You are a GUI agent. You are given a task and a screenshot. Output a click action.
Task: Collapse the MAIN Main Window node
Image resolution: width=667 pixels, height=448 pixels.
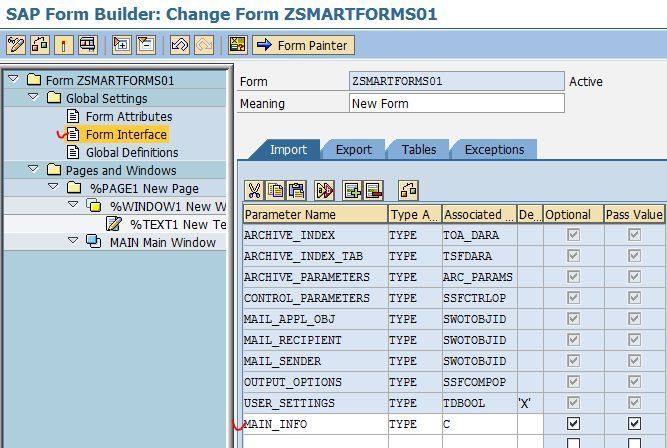tap(73, 240)
